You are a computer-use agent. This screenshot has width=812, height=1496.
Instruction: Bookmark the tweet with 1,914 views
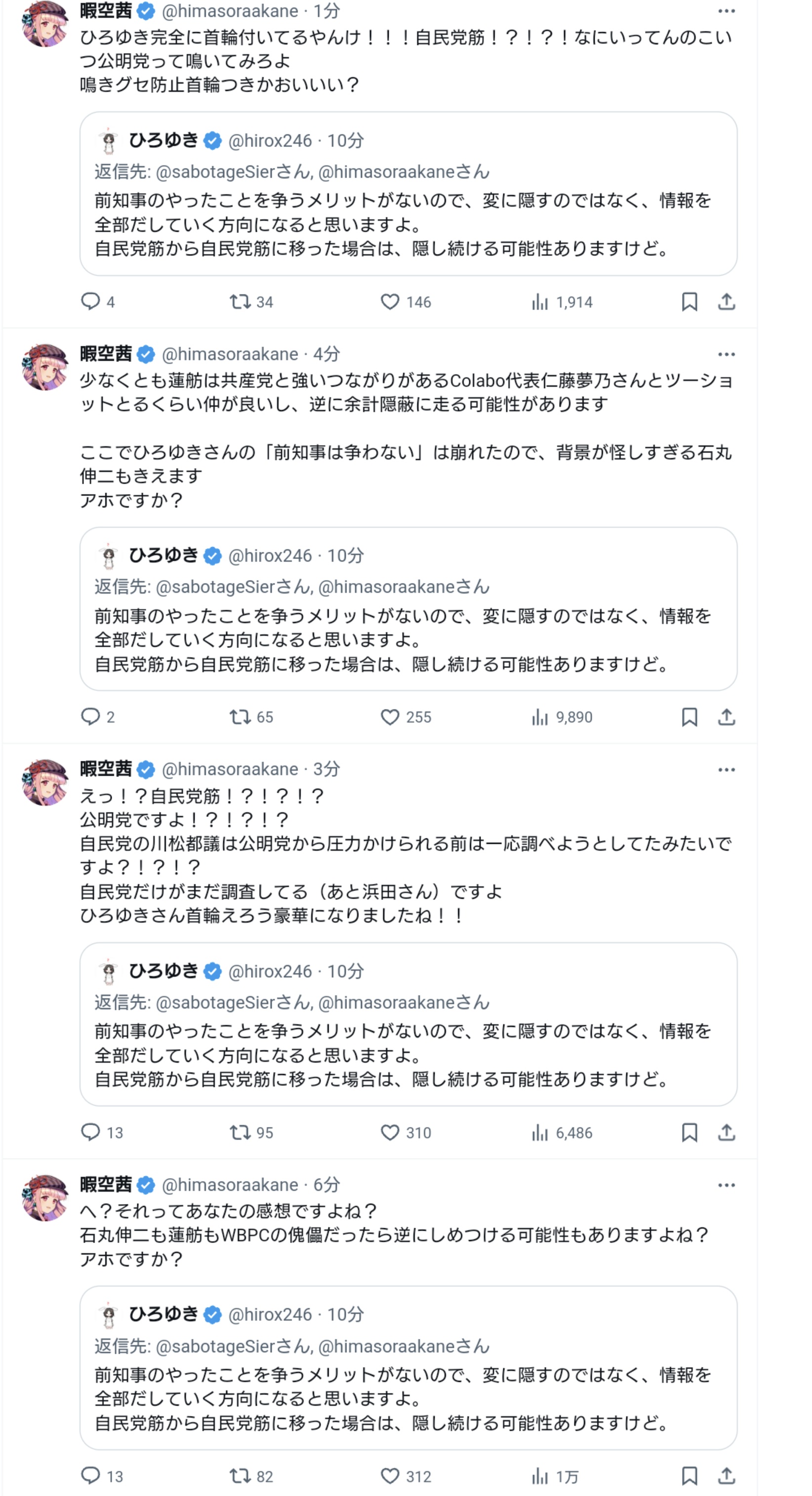click(689, 301)
